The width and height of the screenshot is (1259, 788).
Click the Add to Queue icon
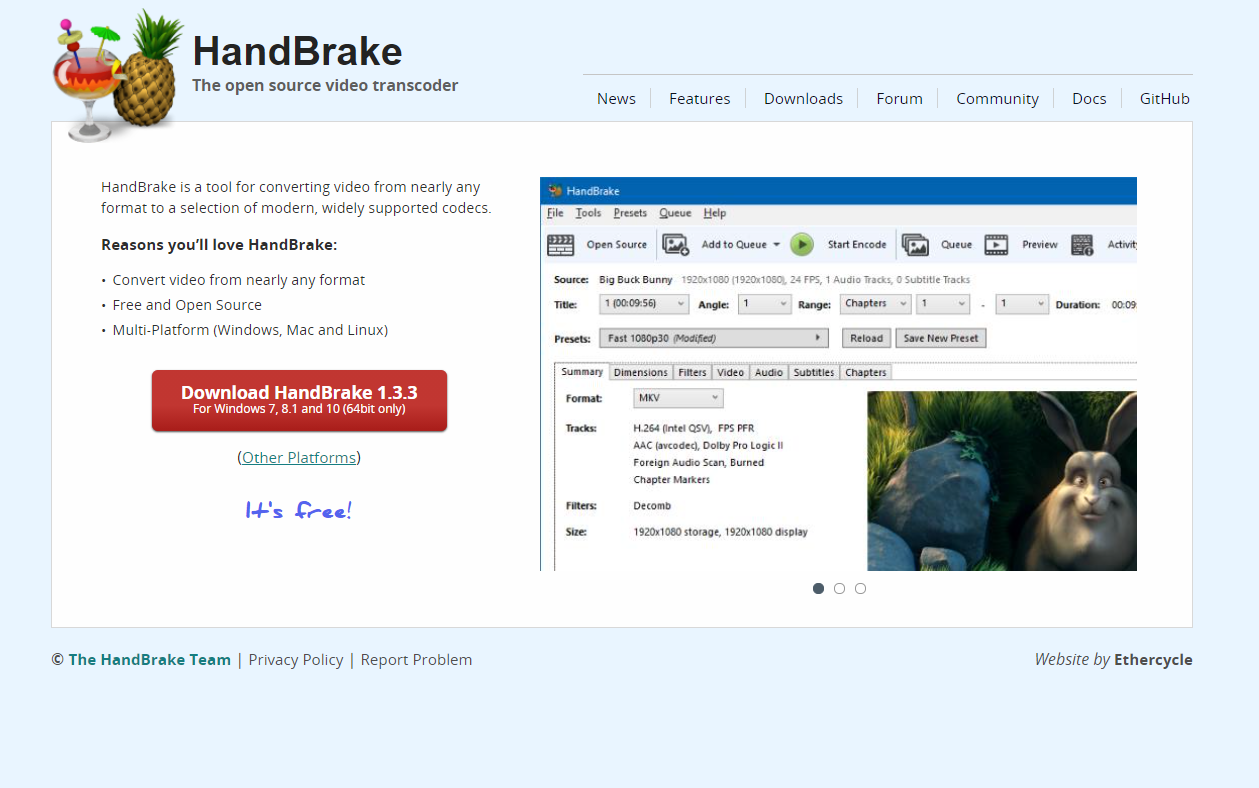(676, 245)
